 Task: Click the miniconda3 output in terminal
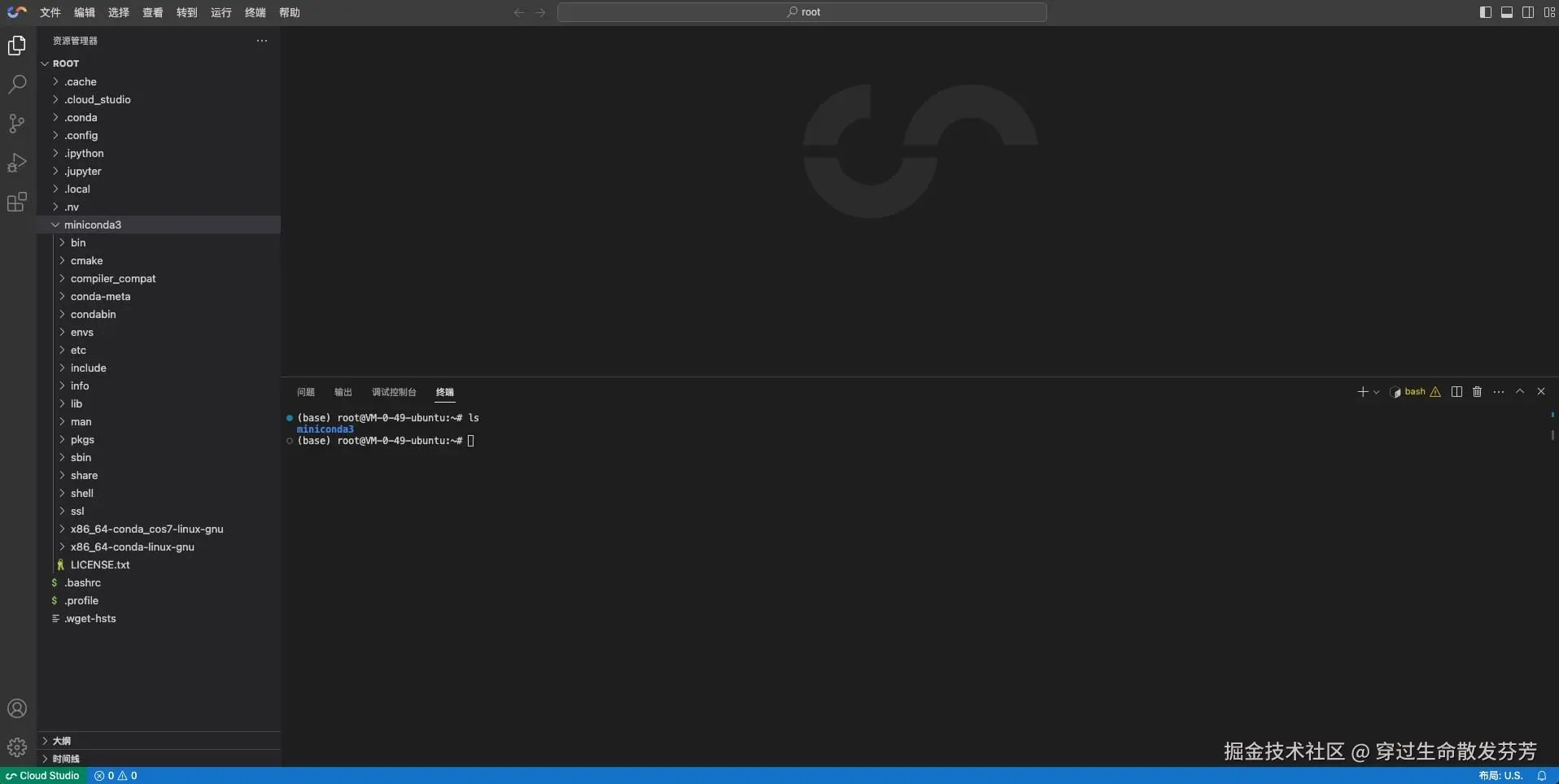[325, 429]
